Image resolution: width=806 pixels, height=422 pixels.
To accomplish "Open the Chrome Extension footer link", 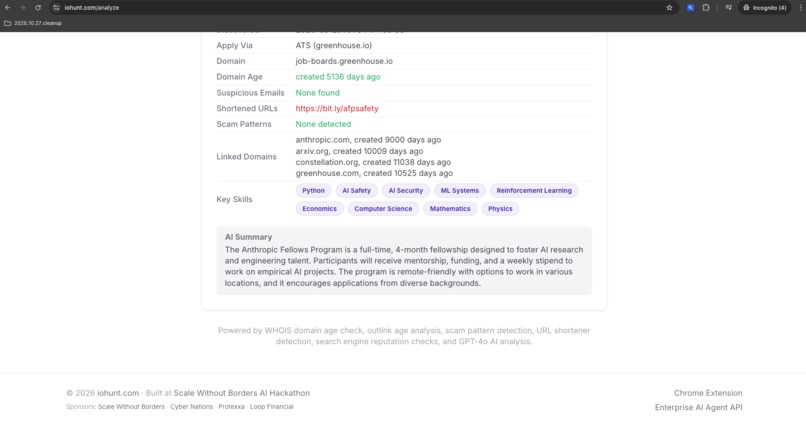I will tap(708, 393).
